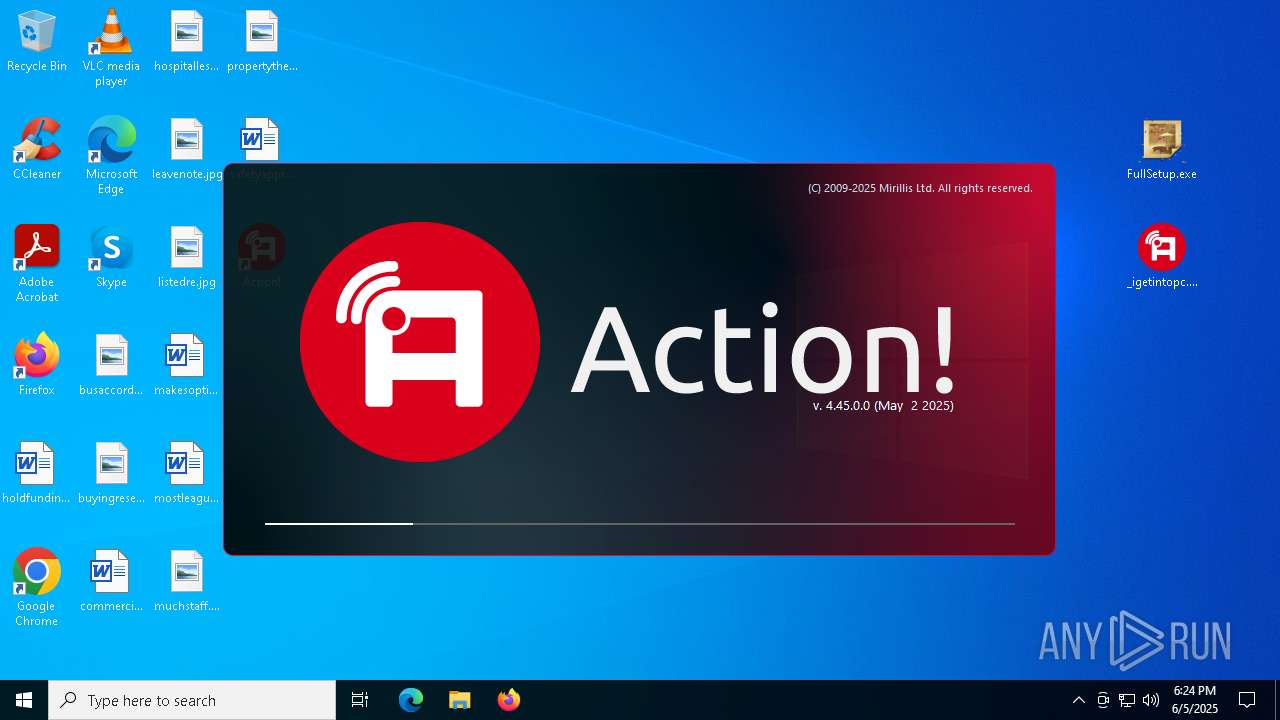Select the mostleagu Word document

(186, 473)
